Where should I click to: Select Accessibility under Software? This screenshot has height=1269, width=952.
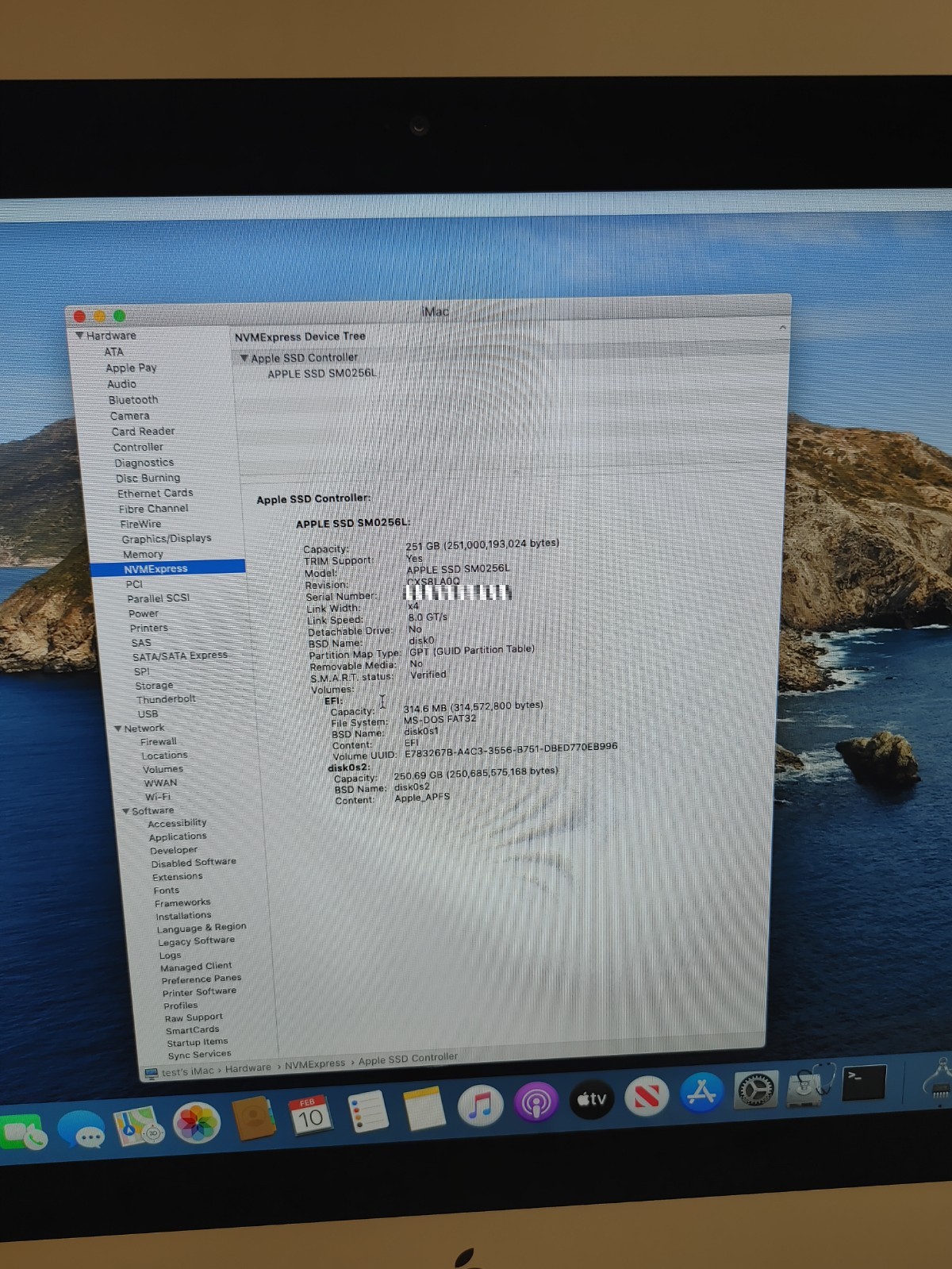tap(177, 824)
